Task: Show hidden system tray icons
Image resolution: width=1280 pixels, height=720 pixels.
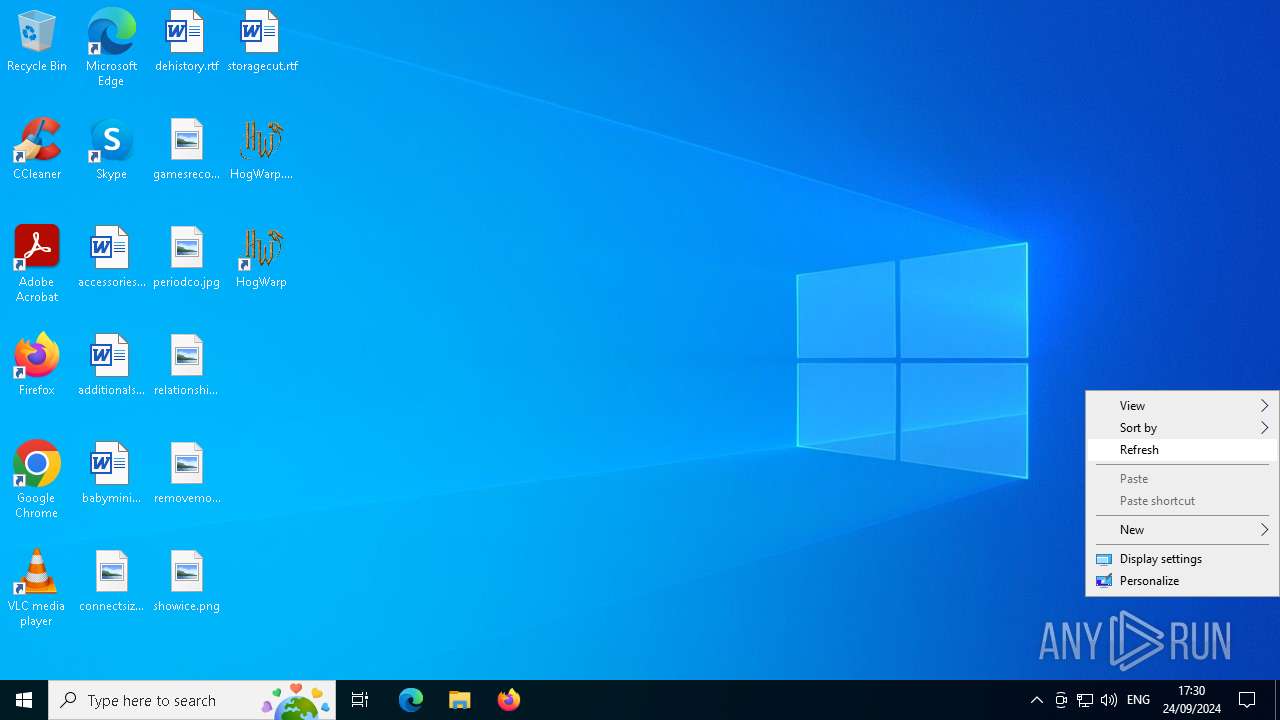Action: coord(1037,700)
